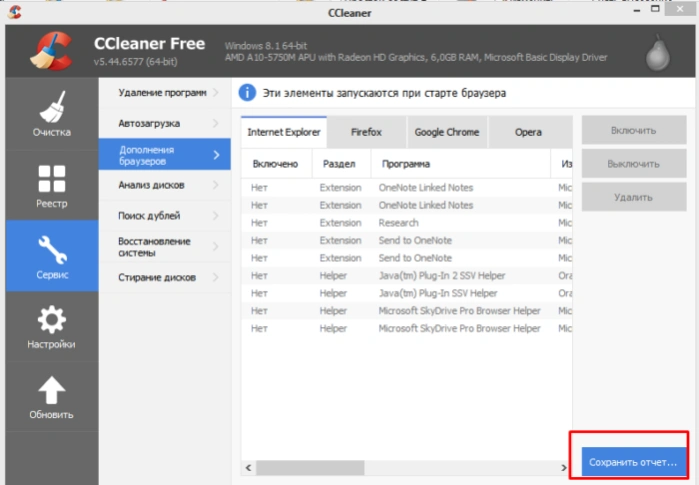699x485 pixels.
Task: Open Стирание дисков menu item
Action: click(x=164, y=277)
